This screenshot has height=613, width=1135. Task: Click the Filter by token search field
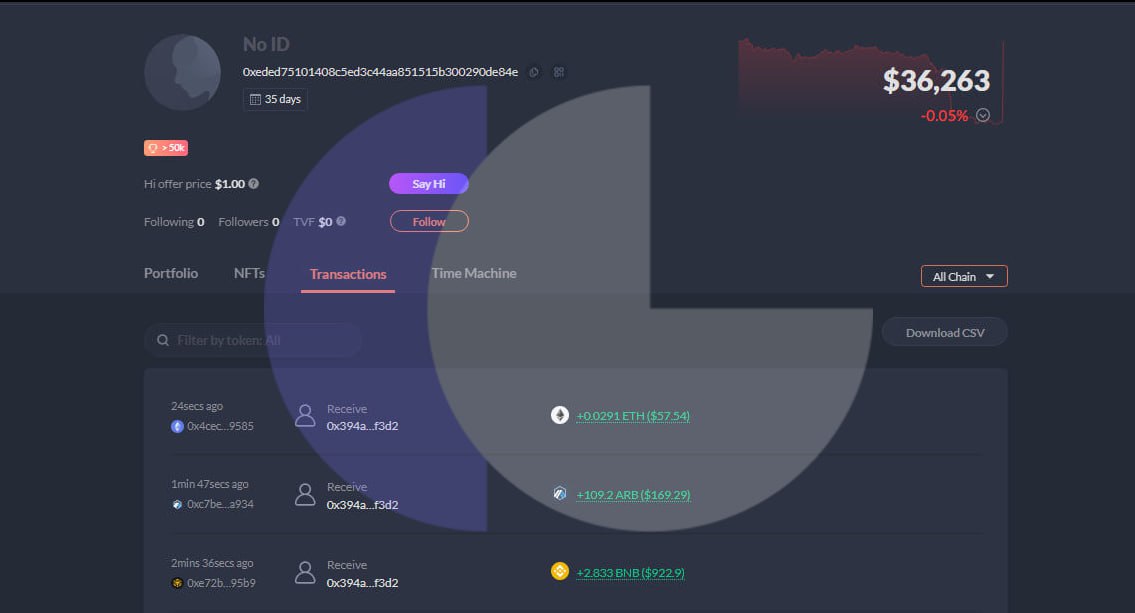(253, 340)
